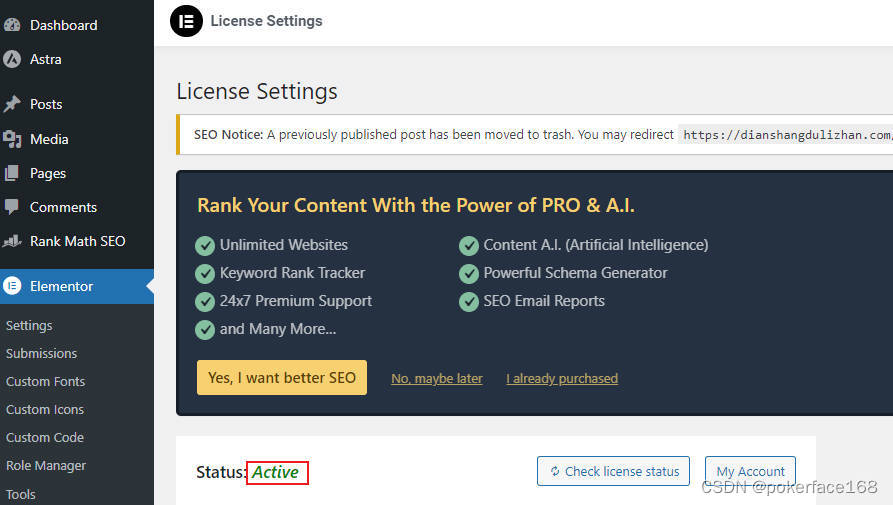
Task: Go to Custom Fonts
Action: (x=45, y=381)
